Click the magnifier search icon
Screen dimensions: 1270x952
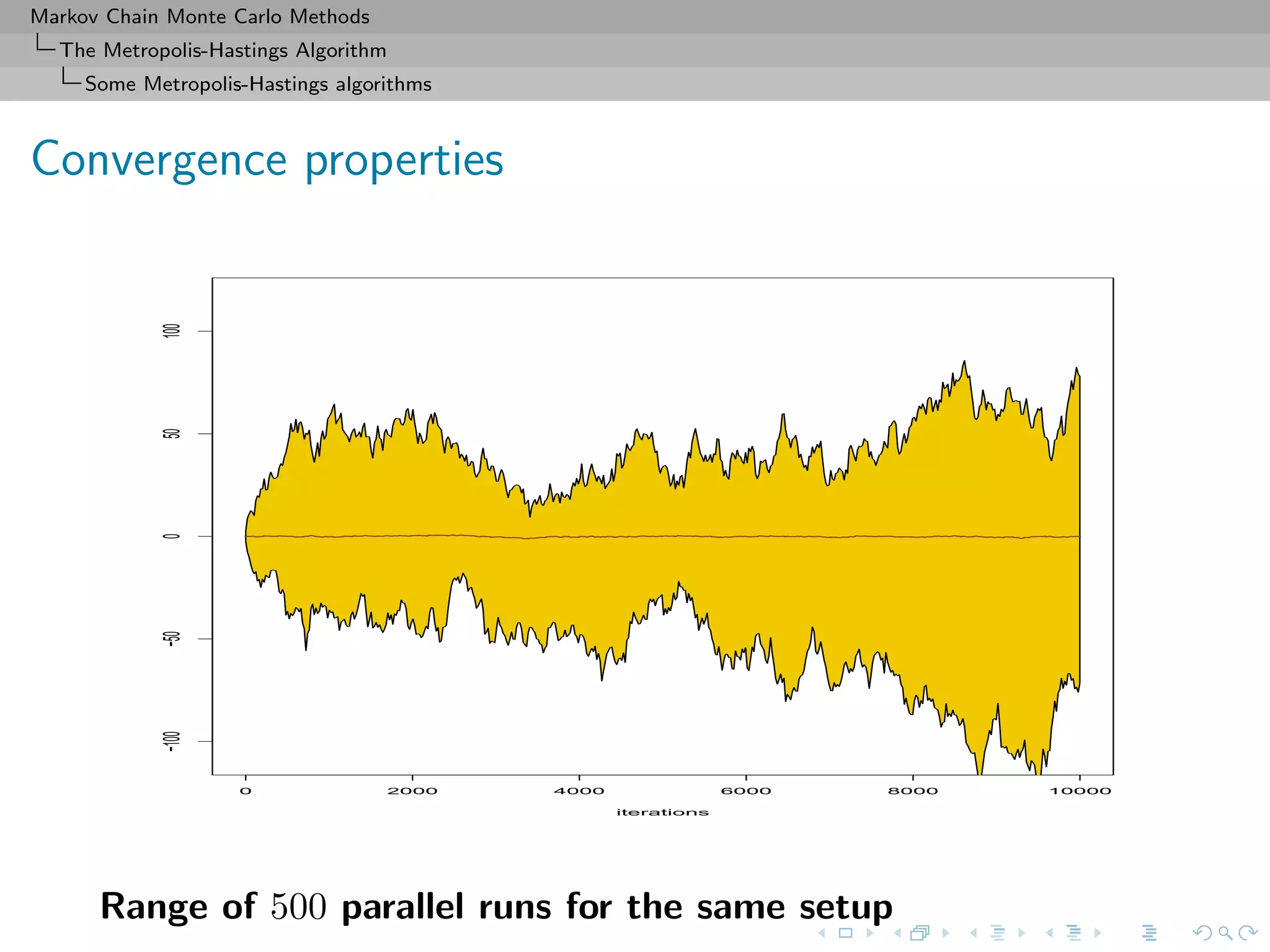pyautogui.click(x=1225, y=933)
